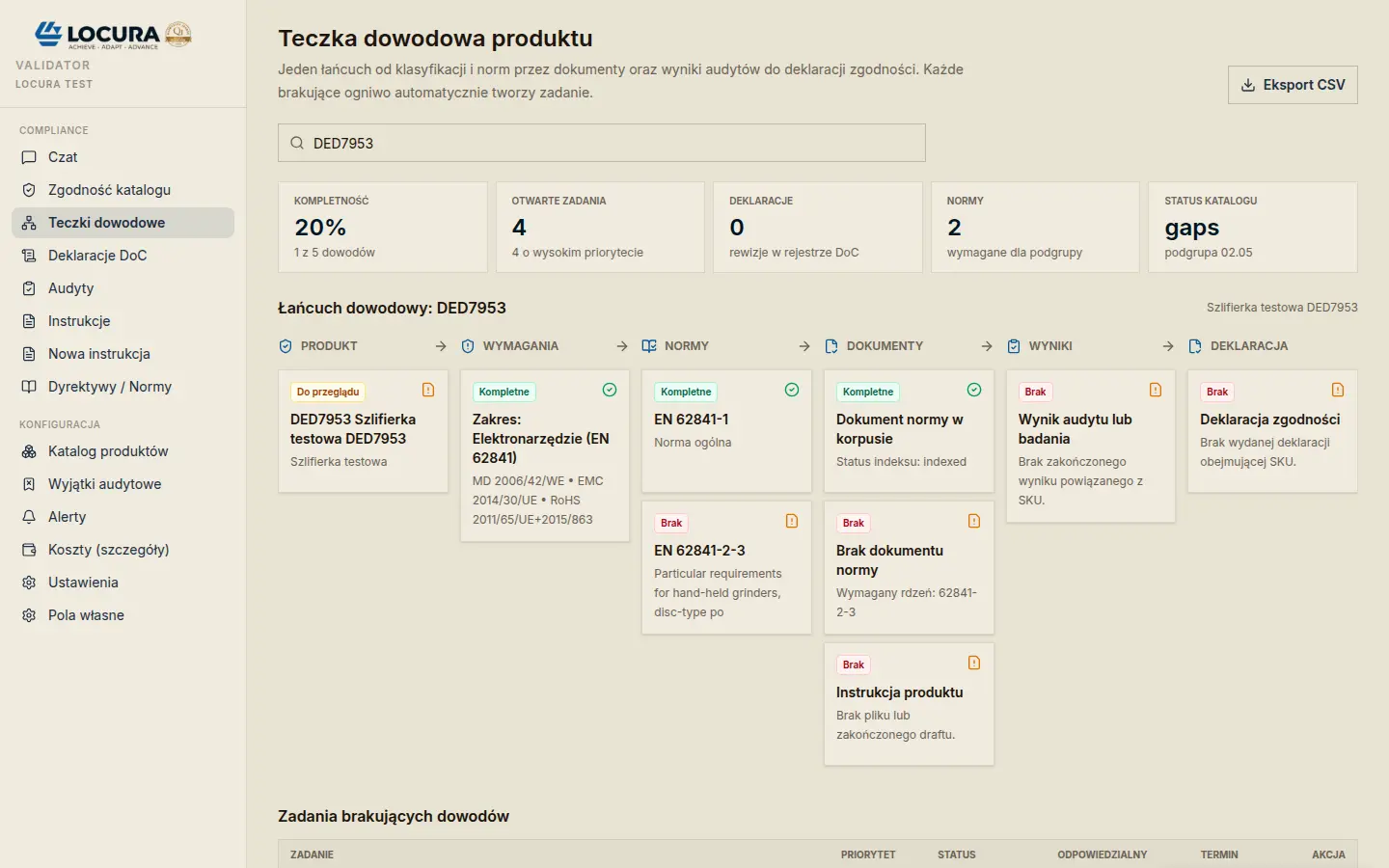Click the Normy 2 stat tile

1035,228
